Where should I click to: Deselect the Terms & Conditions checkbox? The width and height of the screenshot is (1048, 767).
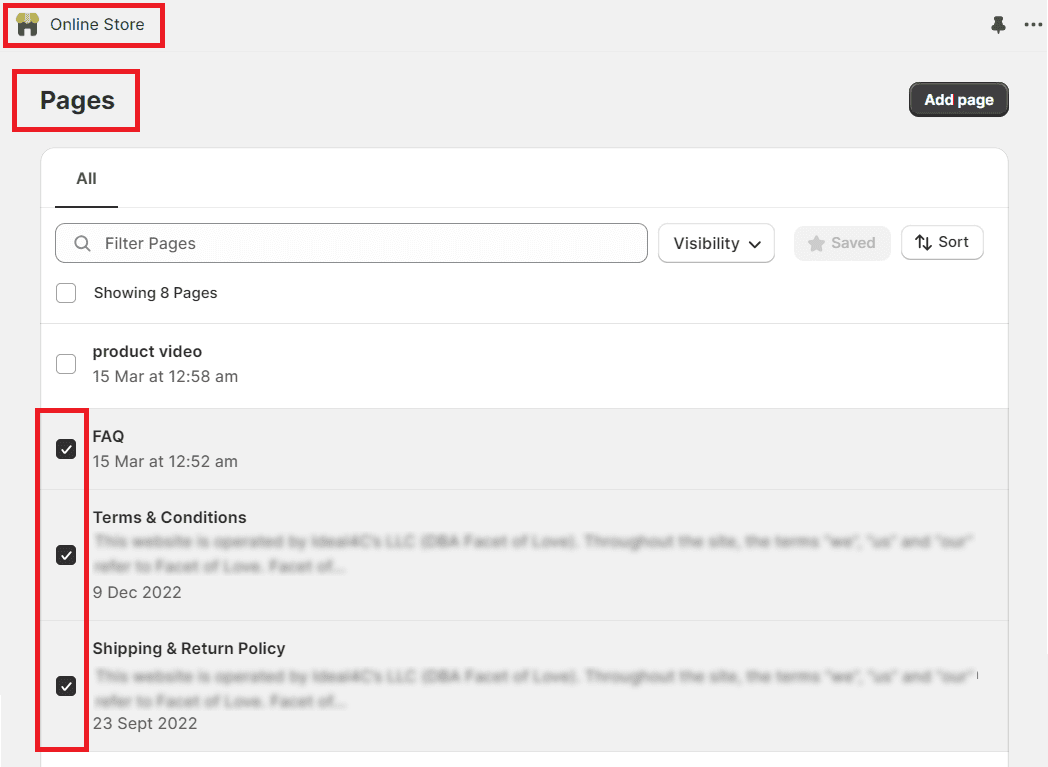pyautogui.click(x=66, y=554)
